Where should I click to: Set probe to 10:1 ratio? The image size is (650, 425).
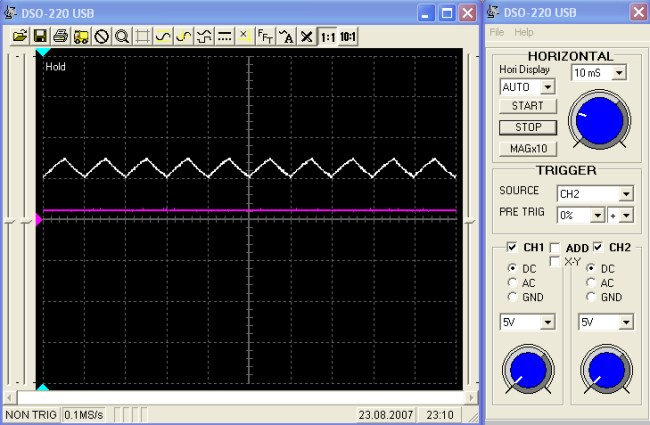(x=347, y=36)
